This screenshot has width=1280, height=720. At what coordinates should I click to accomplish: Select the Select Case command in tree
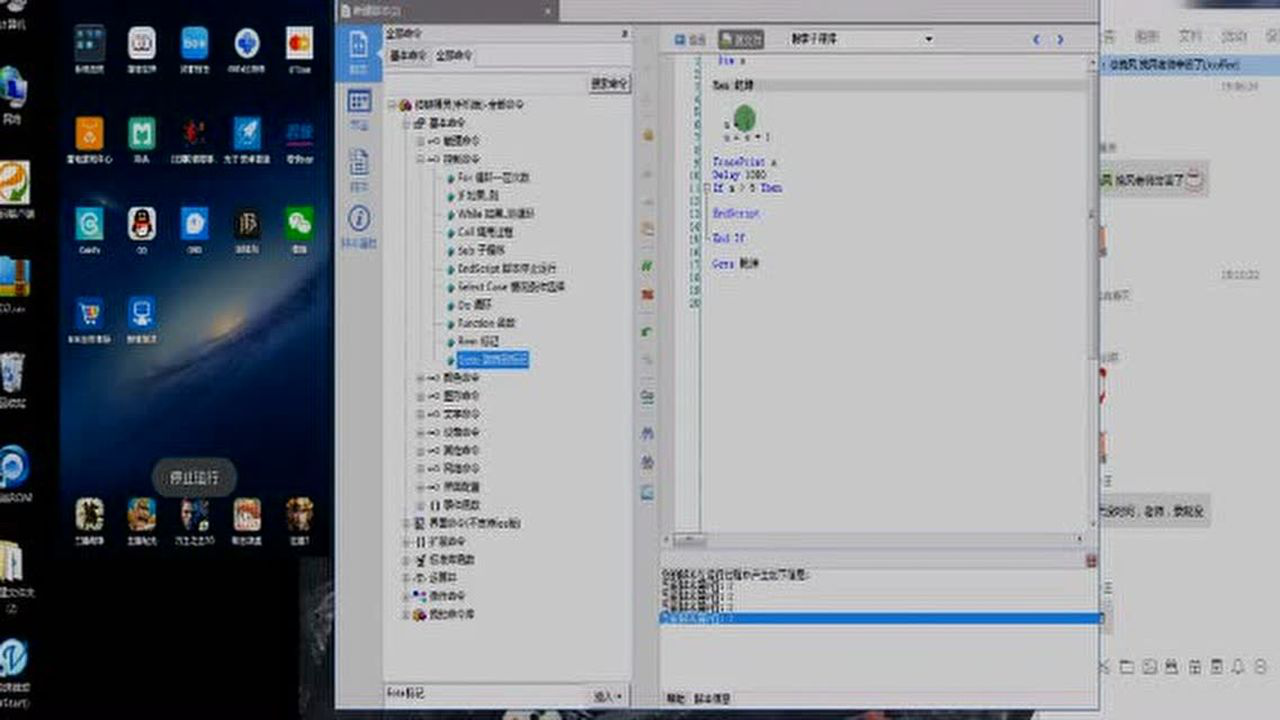[x=511, y=287]
